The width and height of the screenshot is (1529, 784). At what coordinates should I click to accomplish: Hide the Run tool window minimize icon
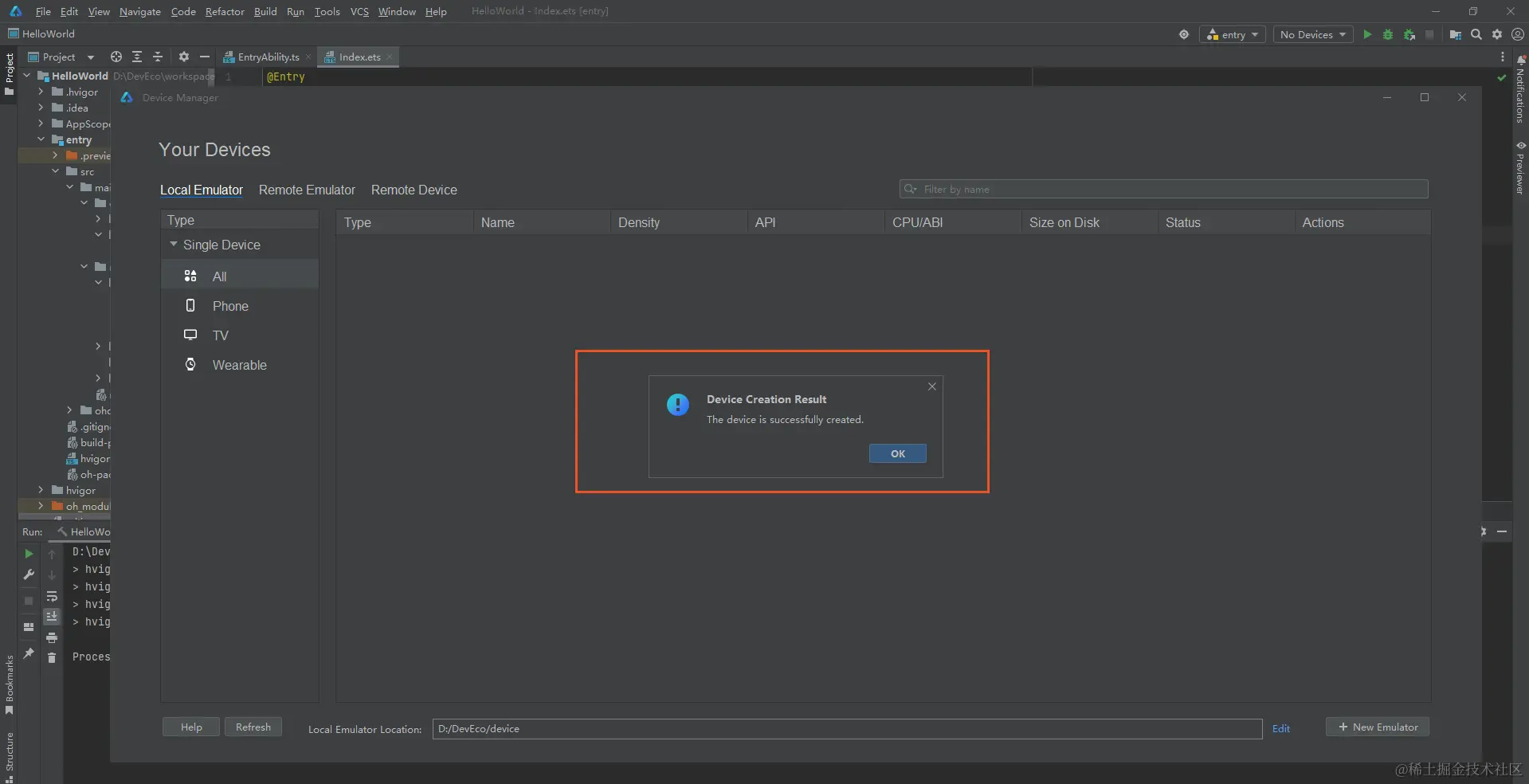[x=1502, y=531]
